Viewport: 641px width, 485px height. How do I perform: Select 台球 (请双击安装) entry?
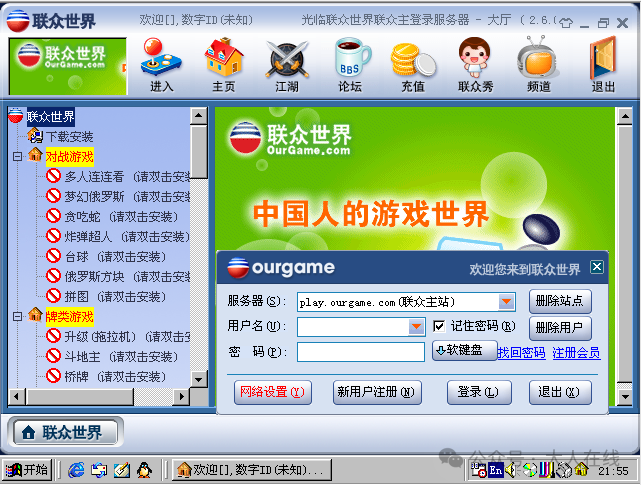115,256
